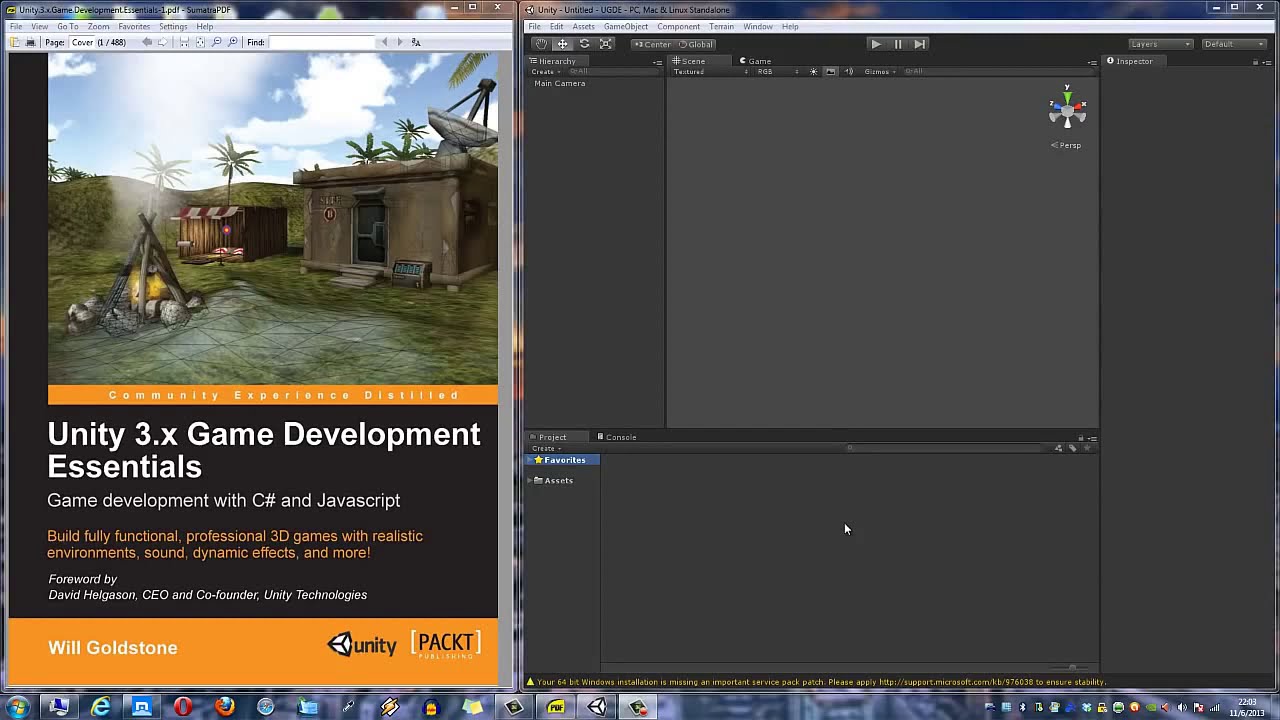Open SumatraPDF Settings menu
Image resolution: width=1280 pixels, height=720 pixels.
pos(173,27)
